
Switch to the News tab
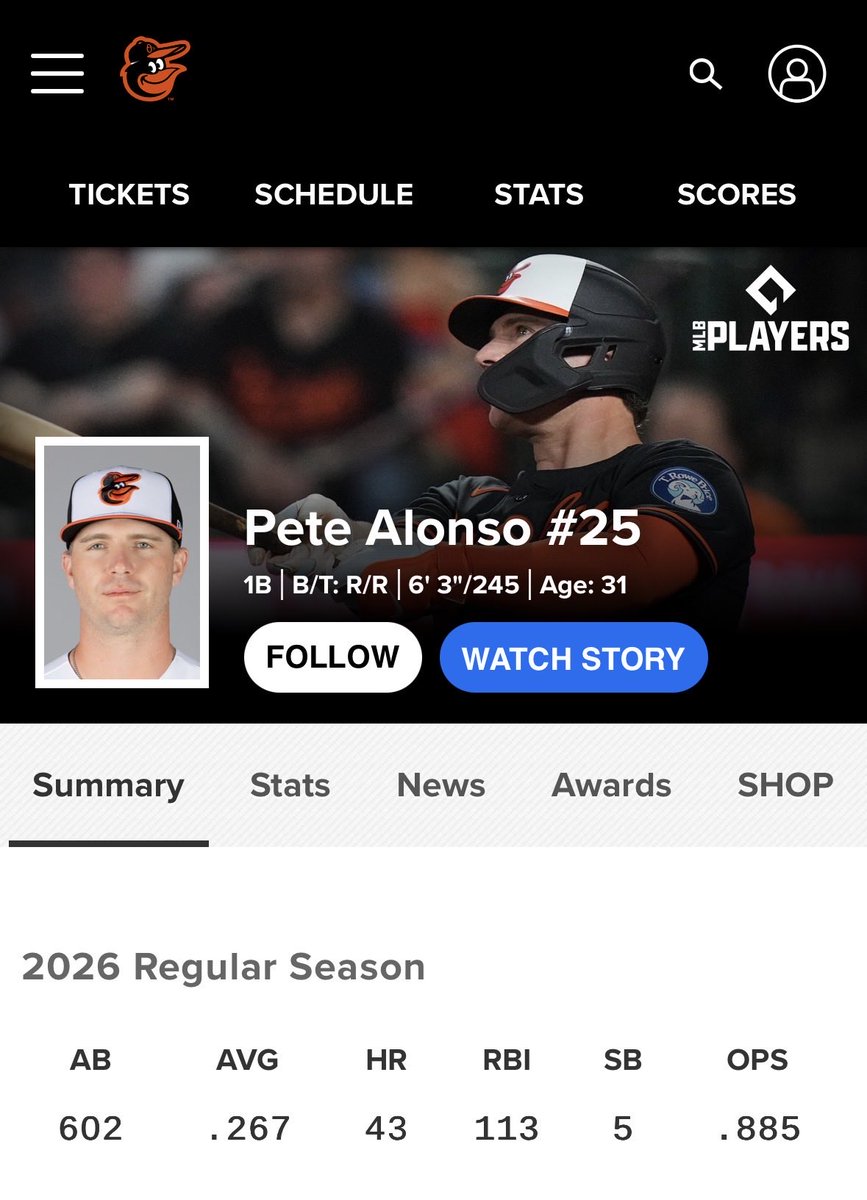441,785
